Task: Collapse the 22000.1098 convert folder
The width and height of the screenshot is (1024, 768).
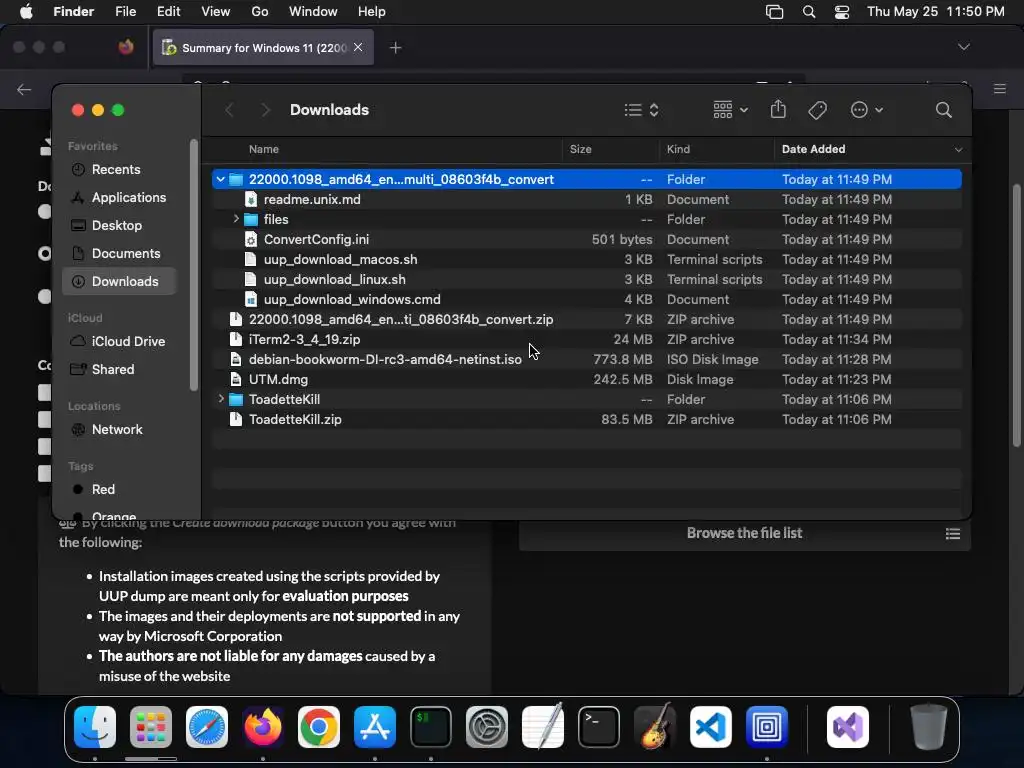Action: (x=220, y=179)
